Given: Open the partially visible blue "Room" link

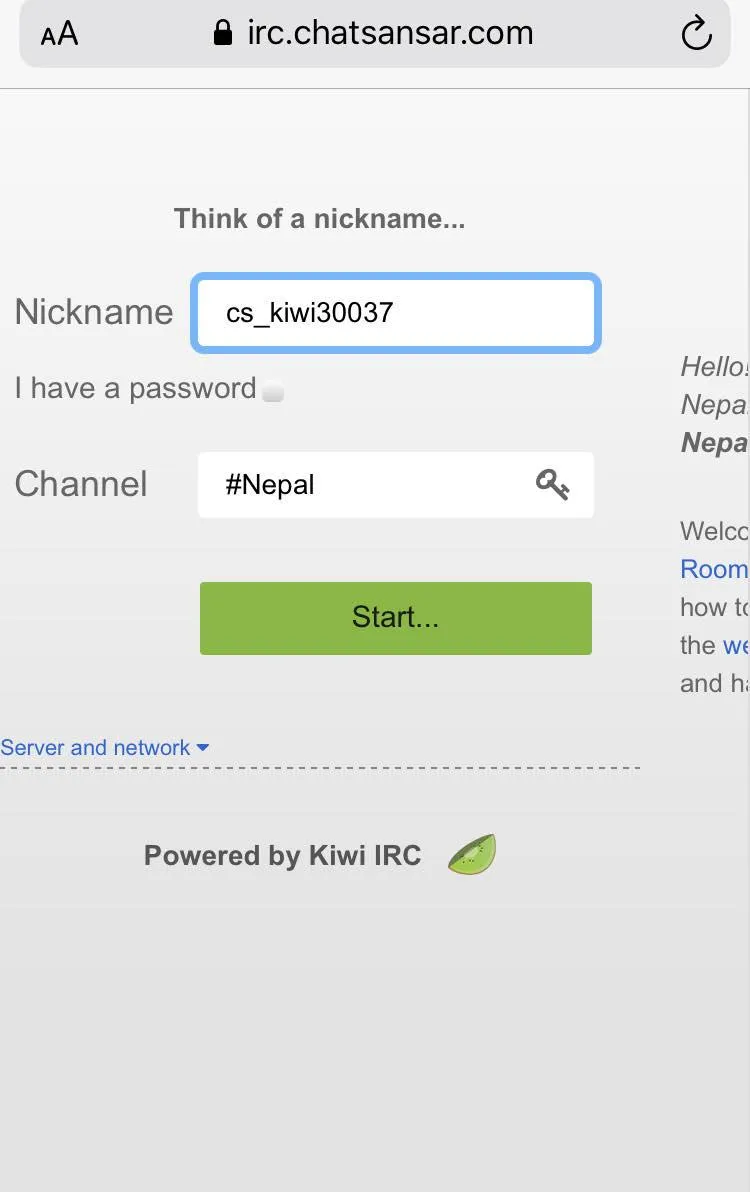Looking at the screenshot, I should coord(714,569).
